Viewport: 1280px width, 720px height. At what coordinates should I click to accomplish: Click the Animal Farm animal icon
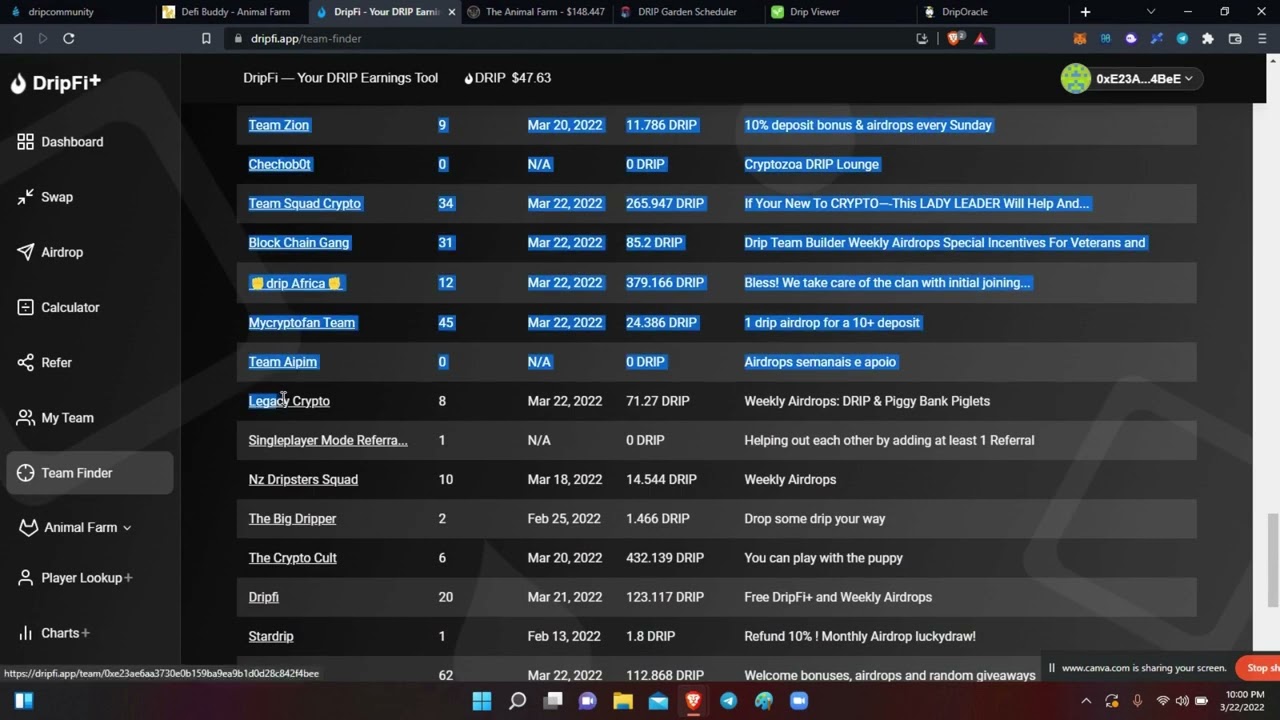28,527
